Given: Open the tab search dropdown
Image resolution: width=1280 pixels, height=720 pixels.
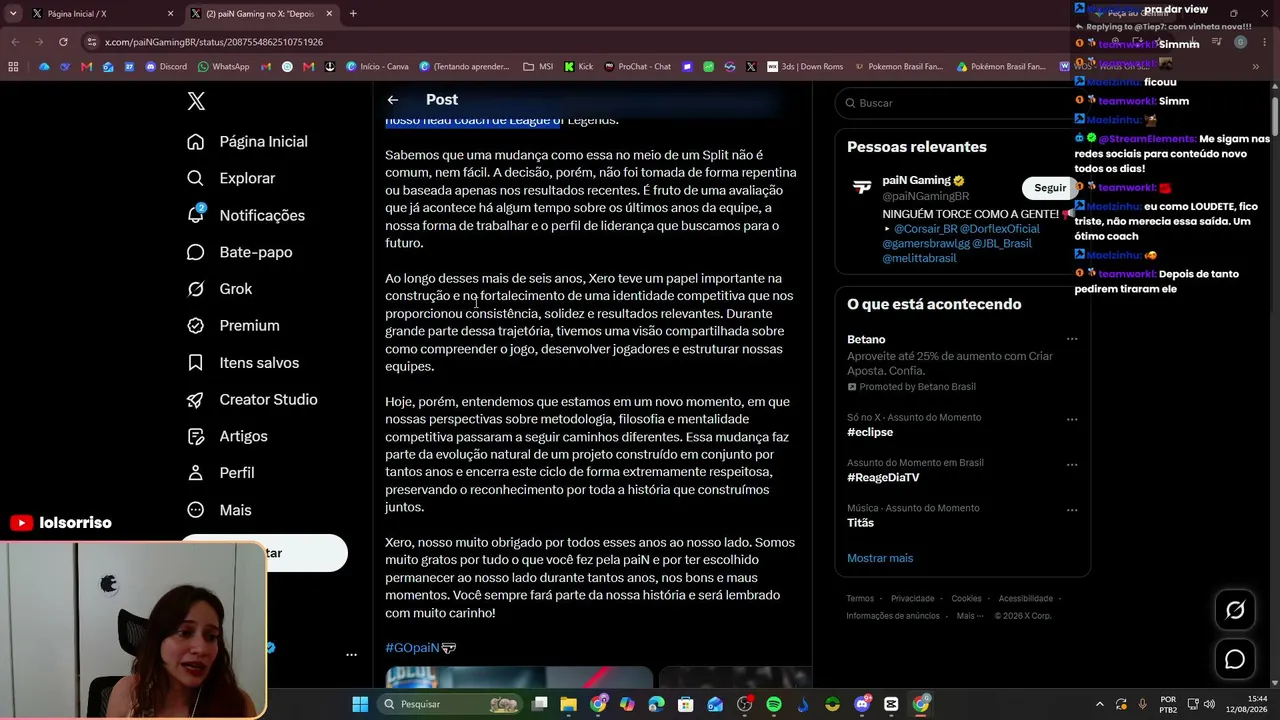Looking at the screenshot, I should (x=13, y=14).
